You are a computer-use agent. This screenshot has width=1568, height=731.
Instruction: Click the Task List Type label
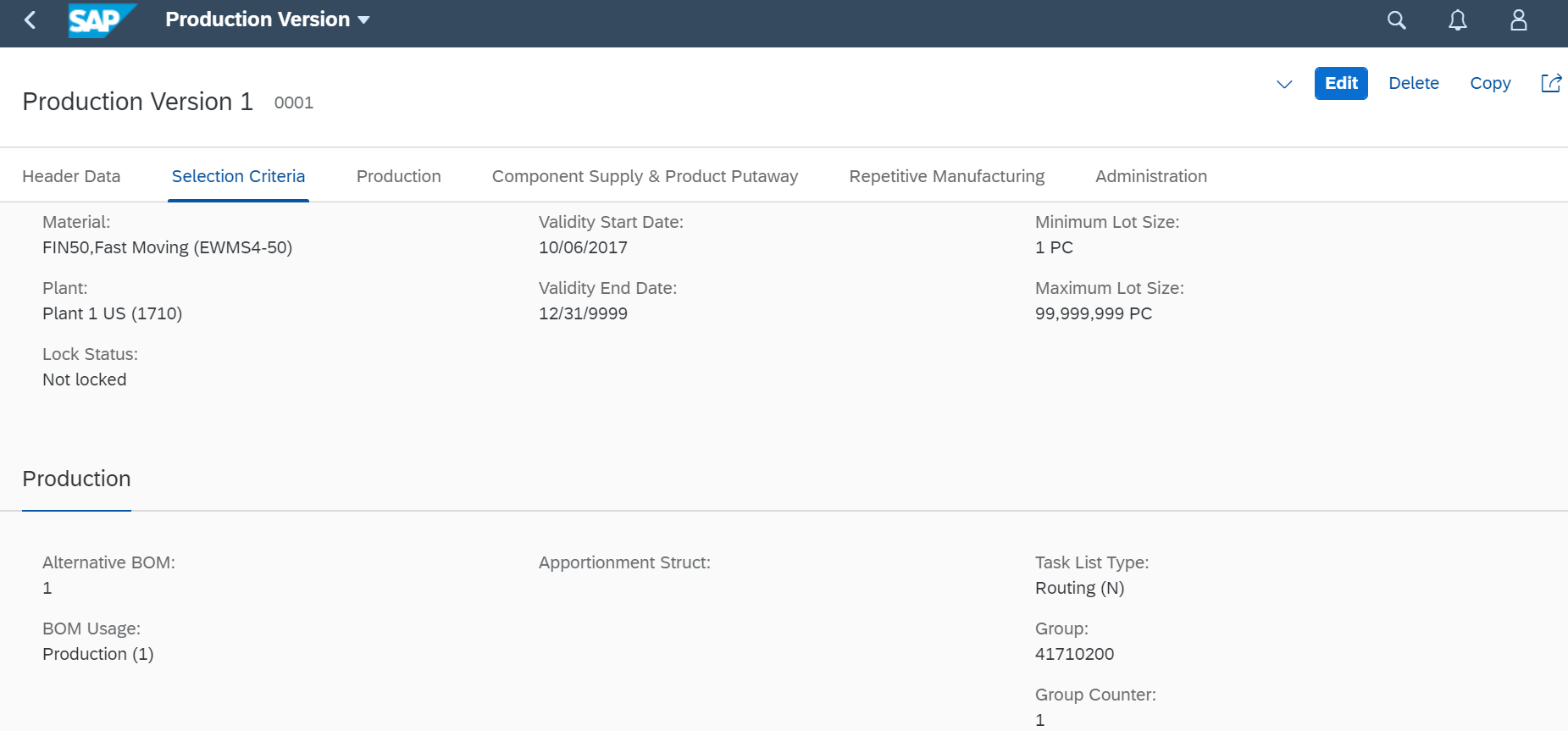pos(1092,562)
